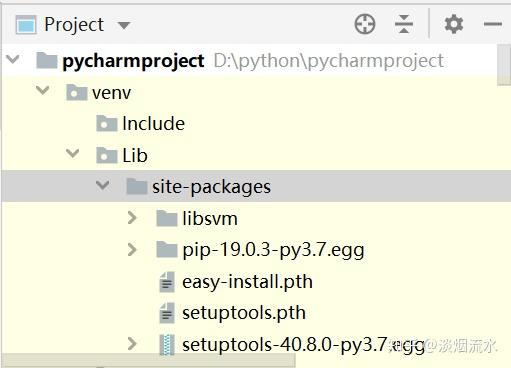This screenshot has height=368, width=511.
Task: Click the Include folder icon
Action: pyautogui.click(x=107, y=123)
